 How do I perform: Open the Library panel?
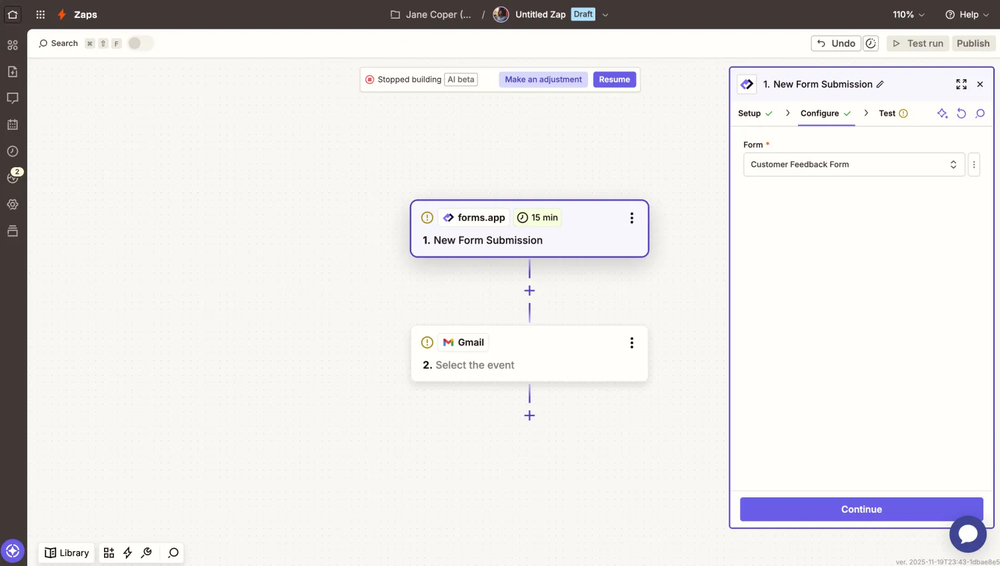coord(67,553)
